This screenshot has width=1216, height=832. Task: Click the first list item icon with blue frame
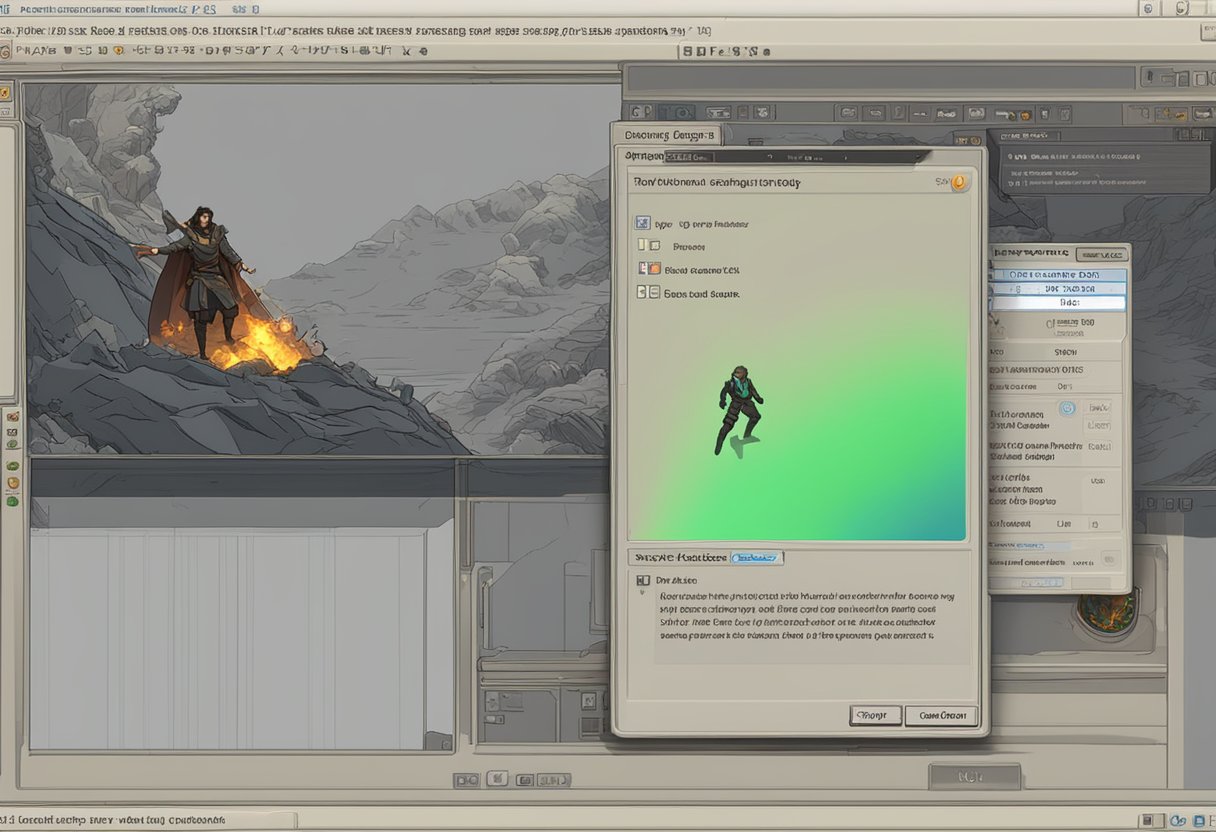pyautogui.click(x=643, y=222)
